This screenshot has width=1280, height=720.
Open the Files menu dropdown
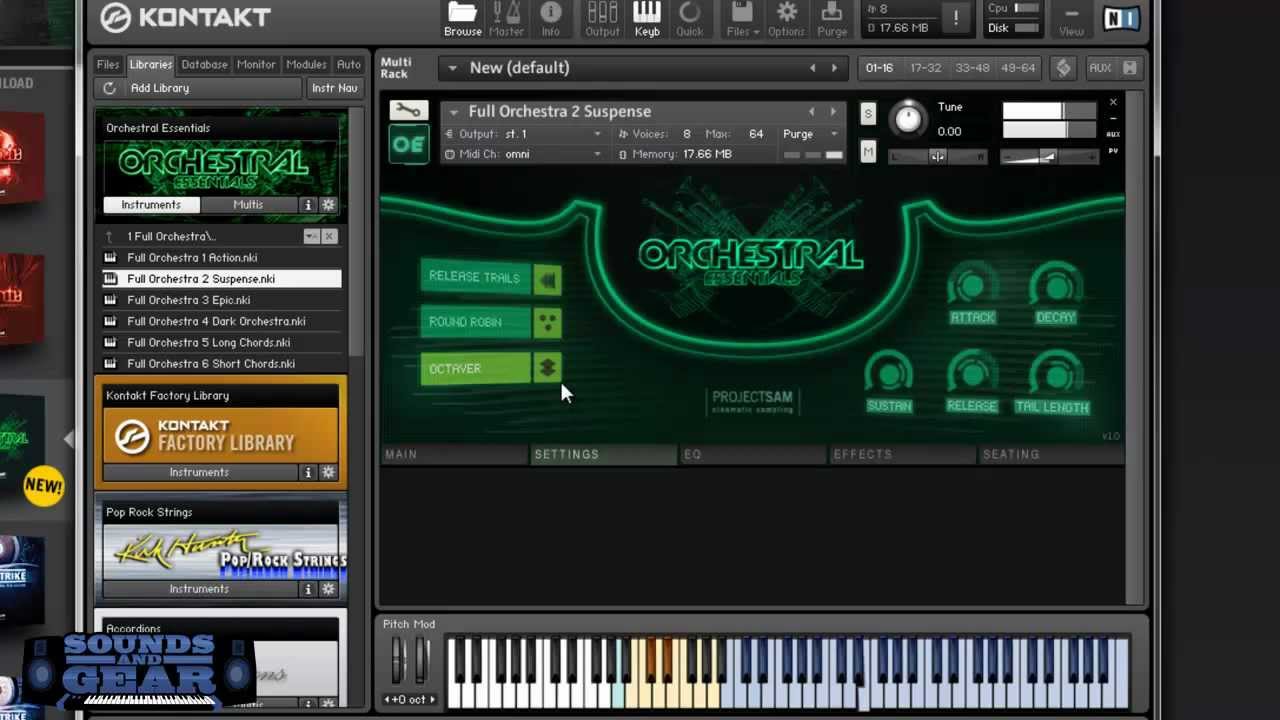coord(742,19)
